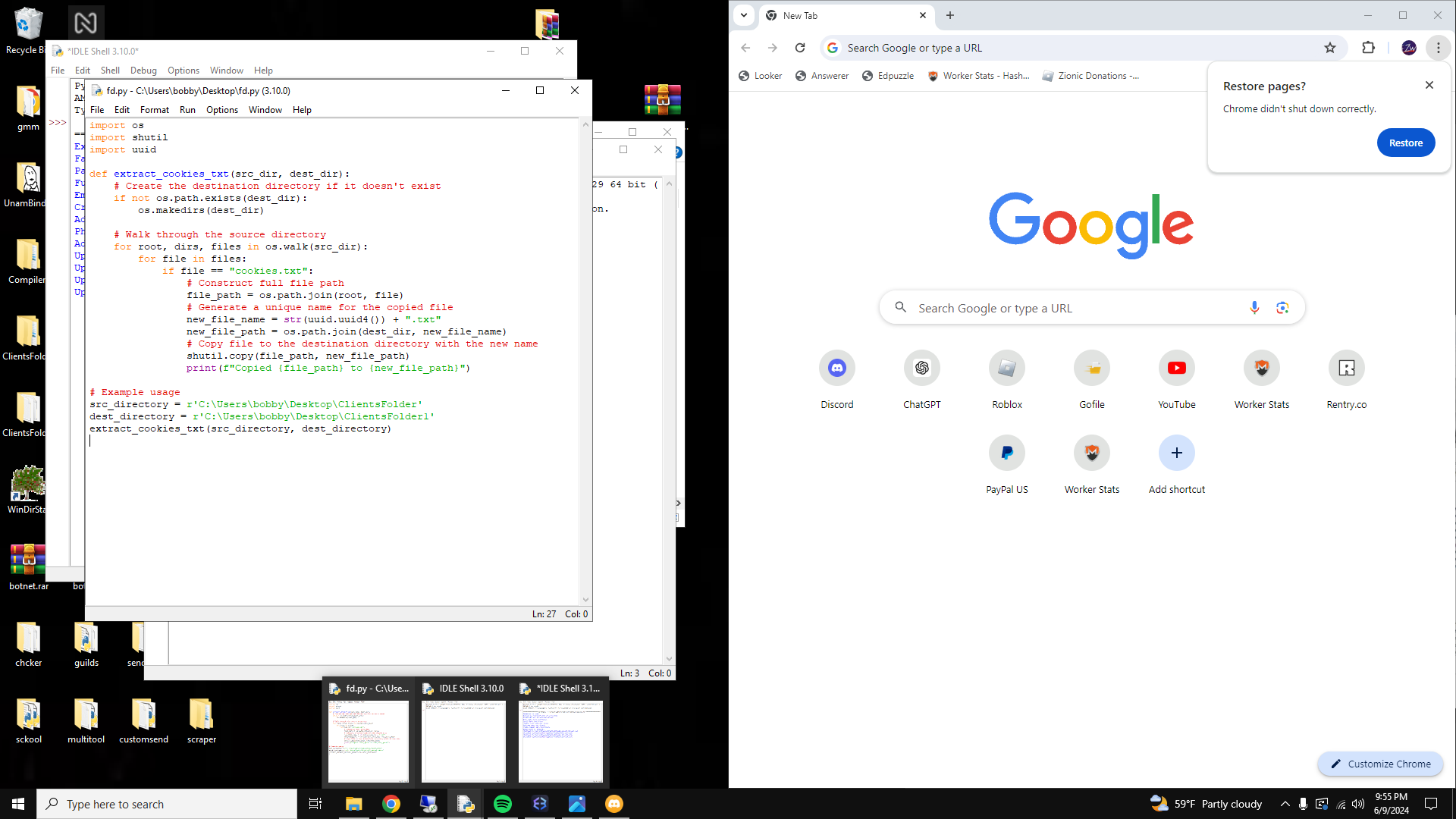This screenshot has width=1456, height=819.
Task: Open the Chrome extensions puzzle icon
Action: (1368, 48)
